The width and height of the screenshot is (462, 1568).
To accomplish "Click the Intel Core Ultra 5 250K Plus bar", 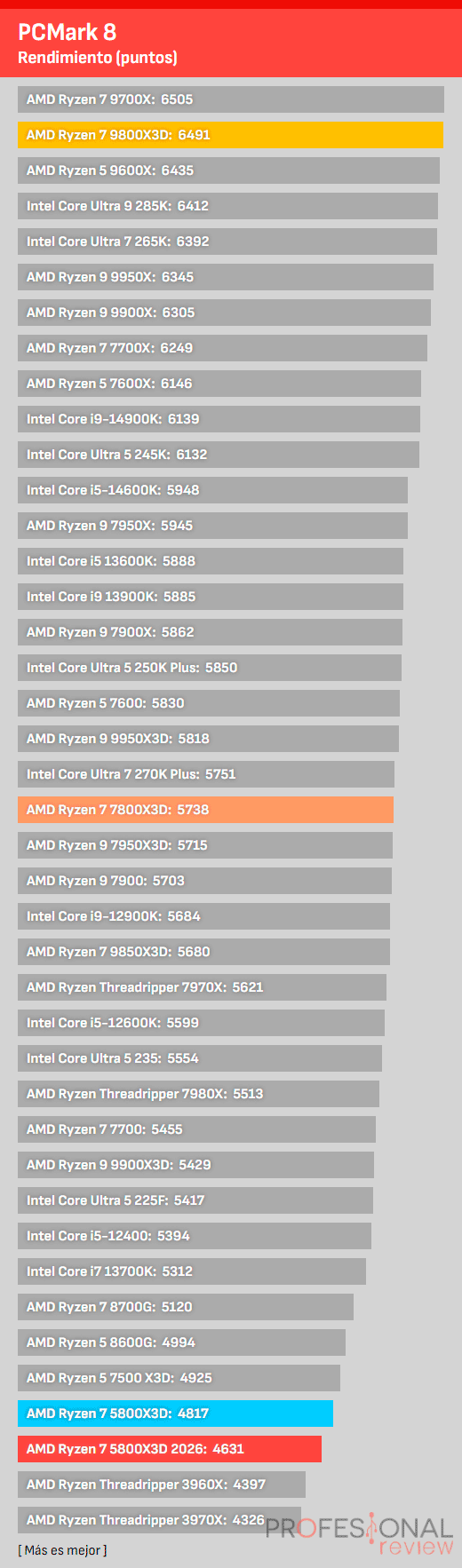I will click(x=210, y=668).
